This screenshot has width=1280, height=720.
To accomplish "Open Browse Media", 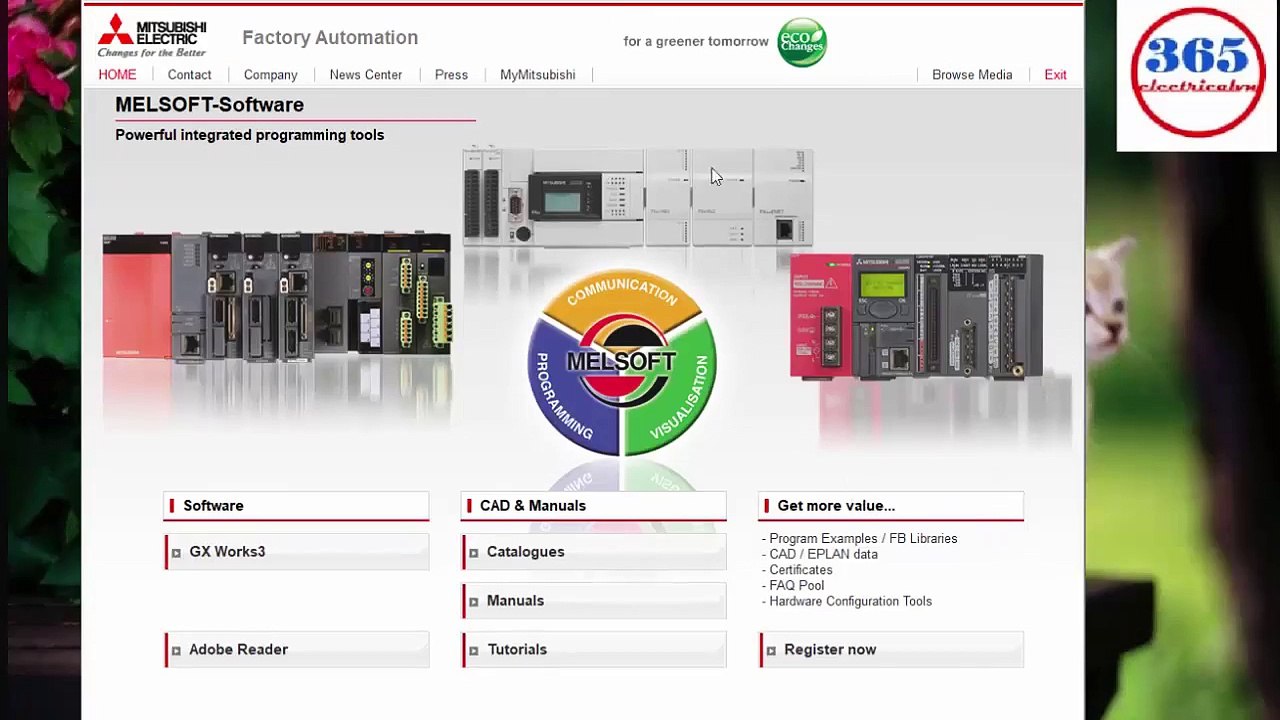I will coord(972,75).
